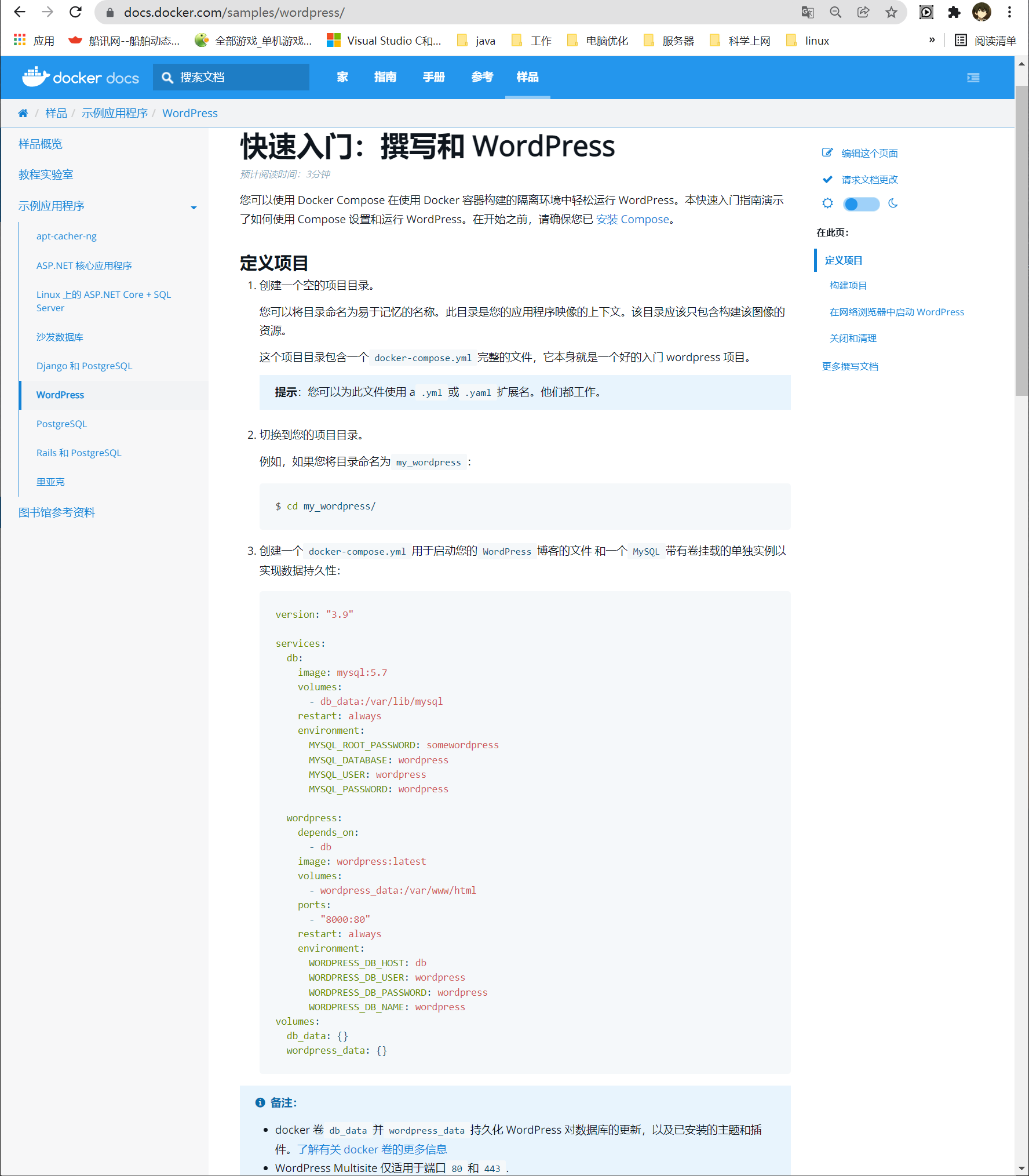The height and width of the screenshot is (1176, 1029).
Task: Open the 指南 navigation tab
Action: 385,77
